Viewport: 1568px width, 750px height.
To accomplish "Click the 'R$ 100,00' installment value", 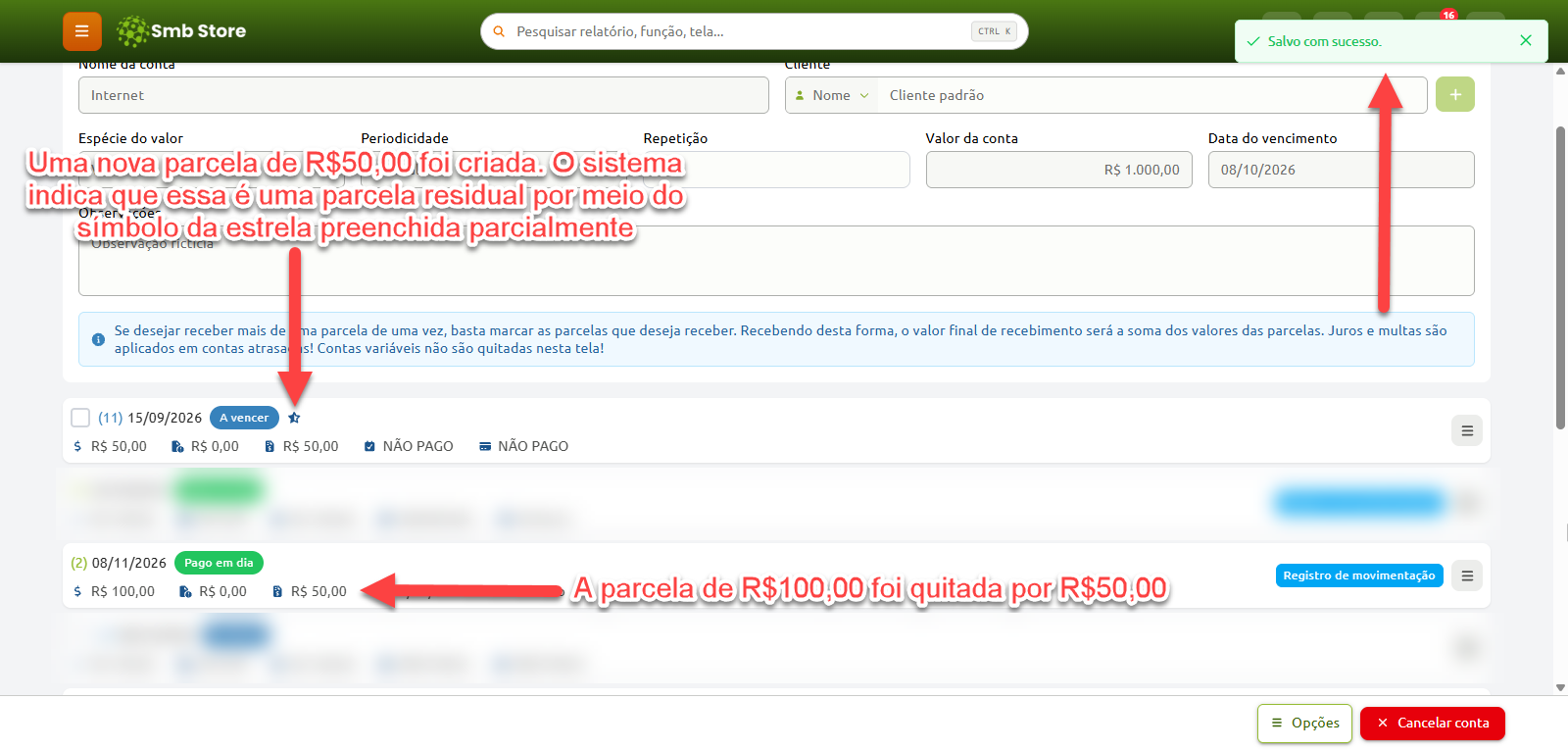I will click(x=122, y=591).
